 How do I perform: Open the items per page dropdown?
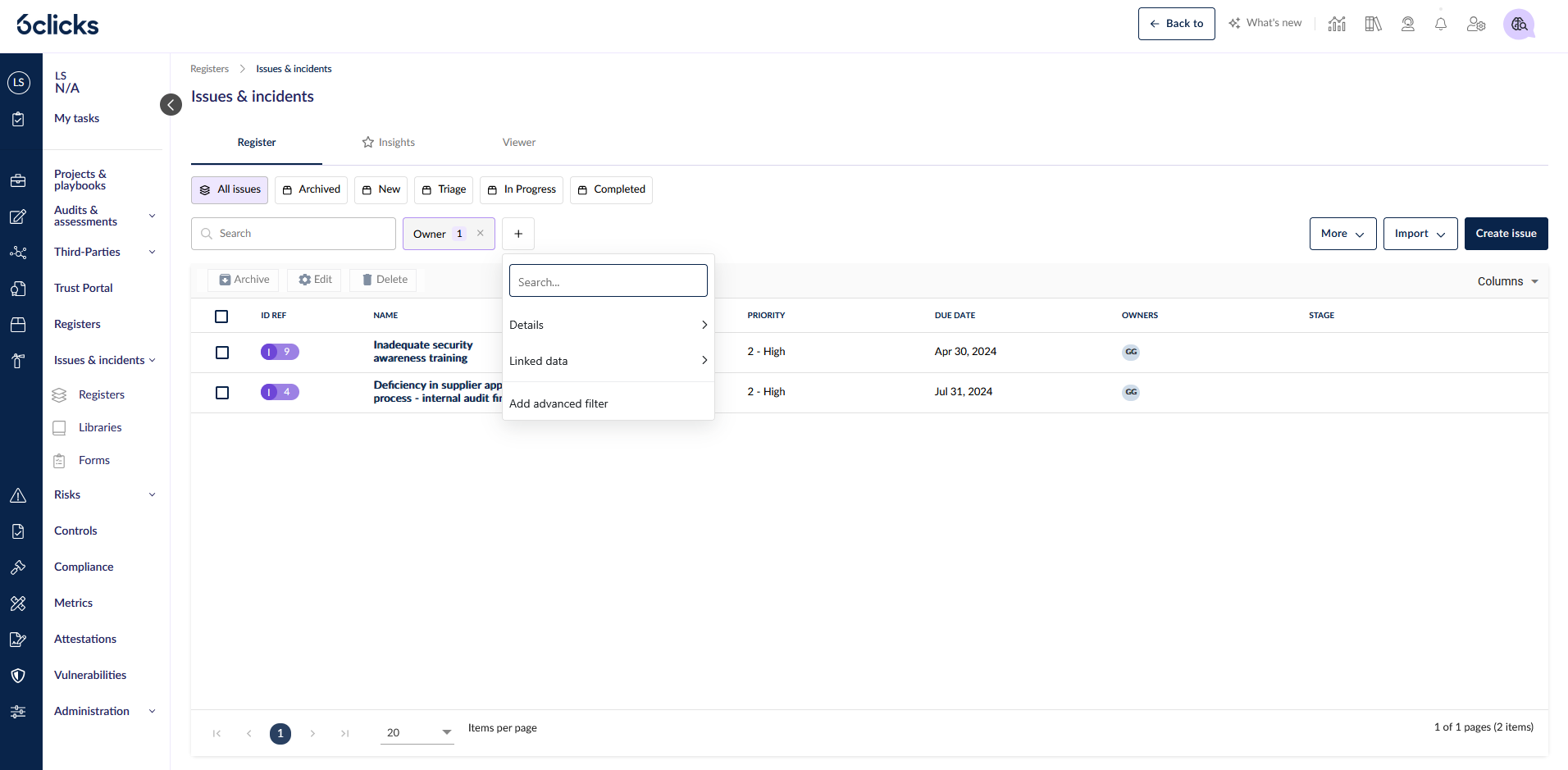[x=417, y=732]
